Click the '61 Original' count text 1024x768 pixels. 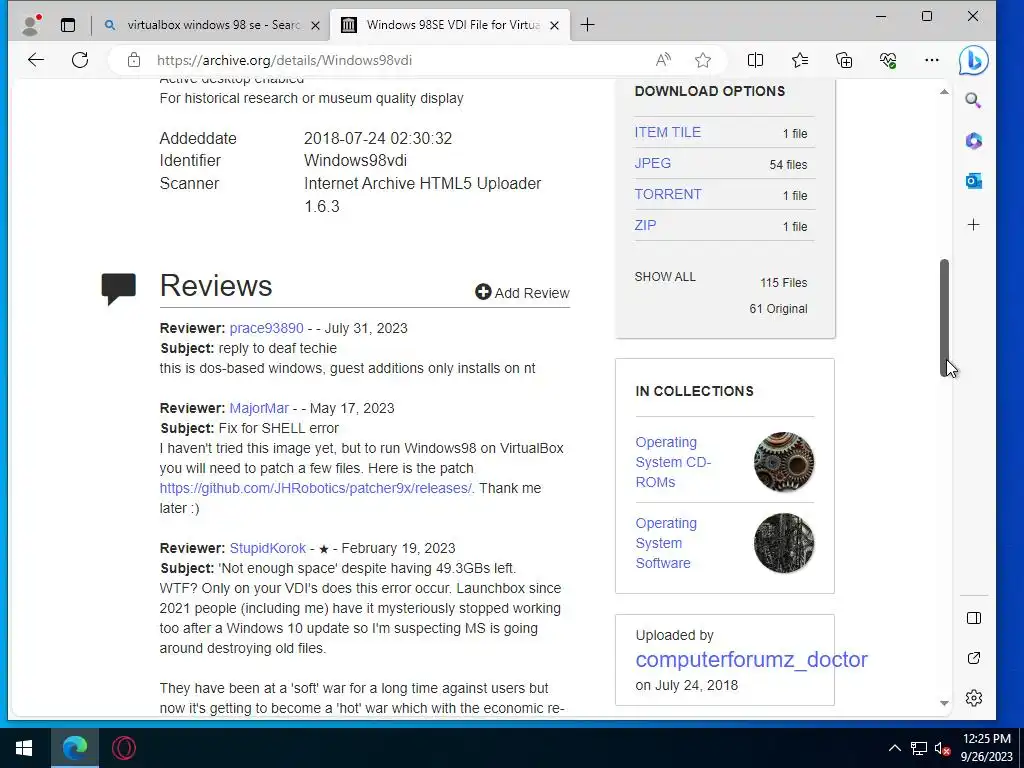tap(778, 309)
